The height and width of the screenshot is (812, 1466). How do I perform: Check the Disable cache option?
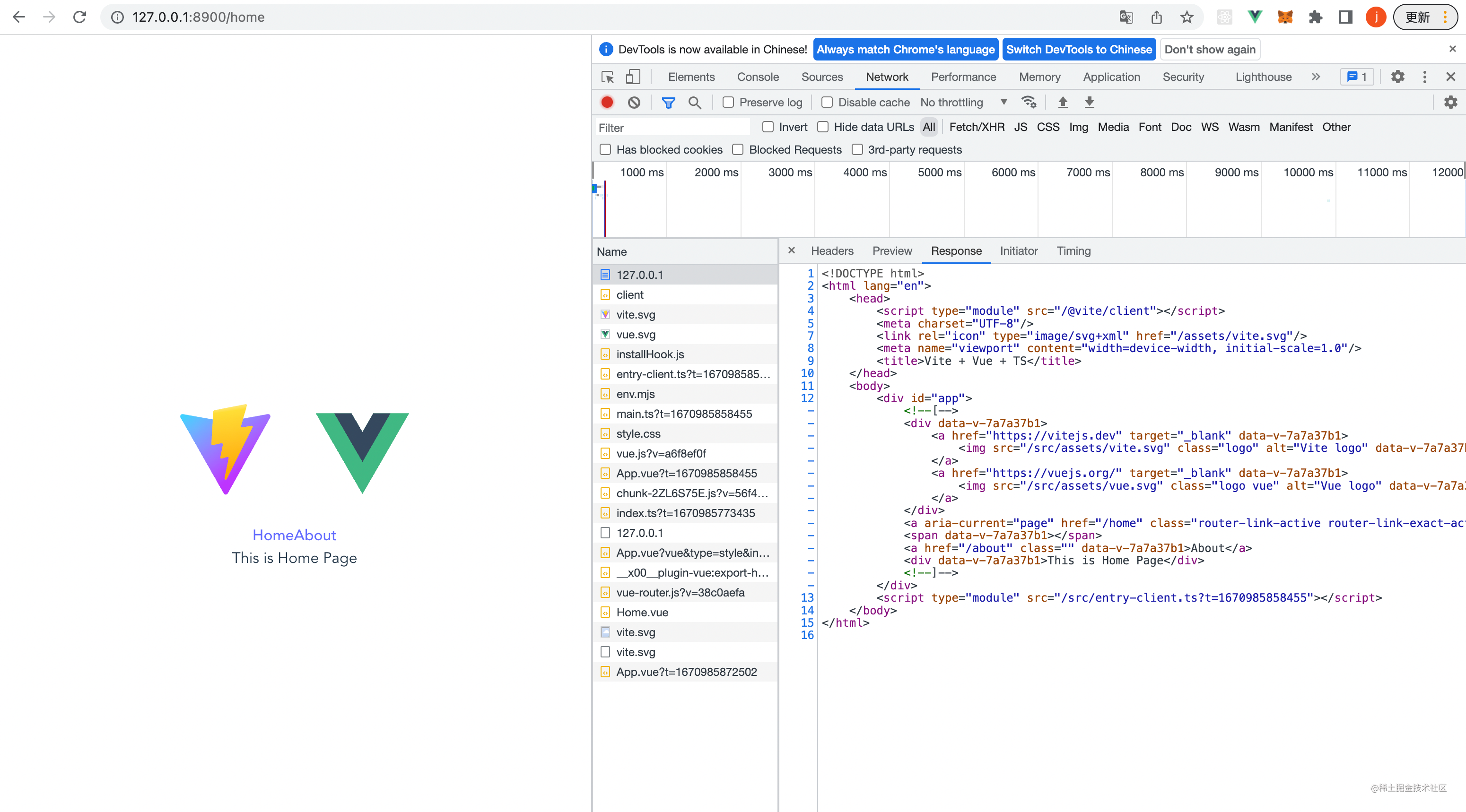pyautogui.click(x=827, y=103)
